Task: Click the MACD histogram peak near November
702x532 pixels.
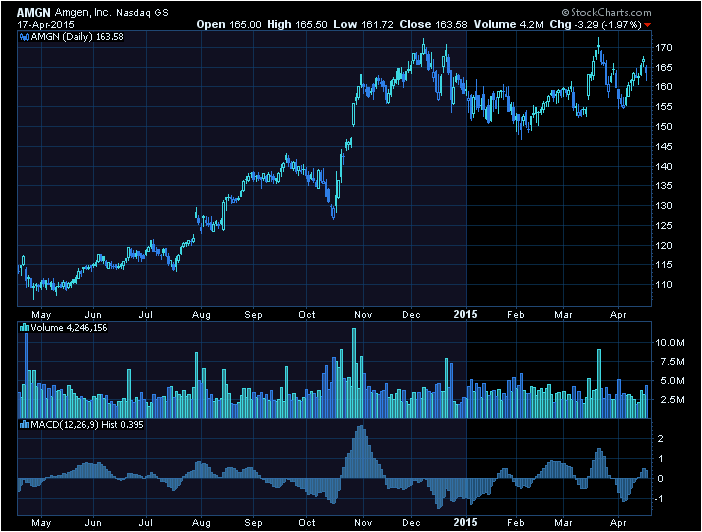Action: [361, 451]
